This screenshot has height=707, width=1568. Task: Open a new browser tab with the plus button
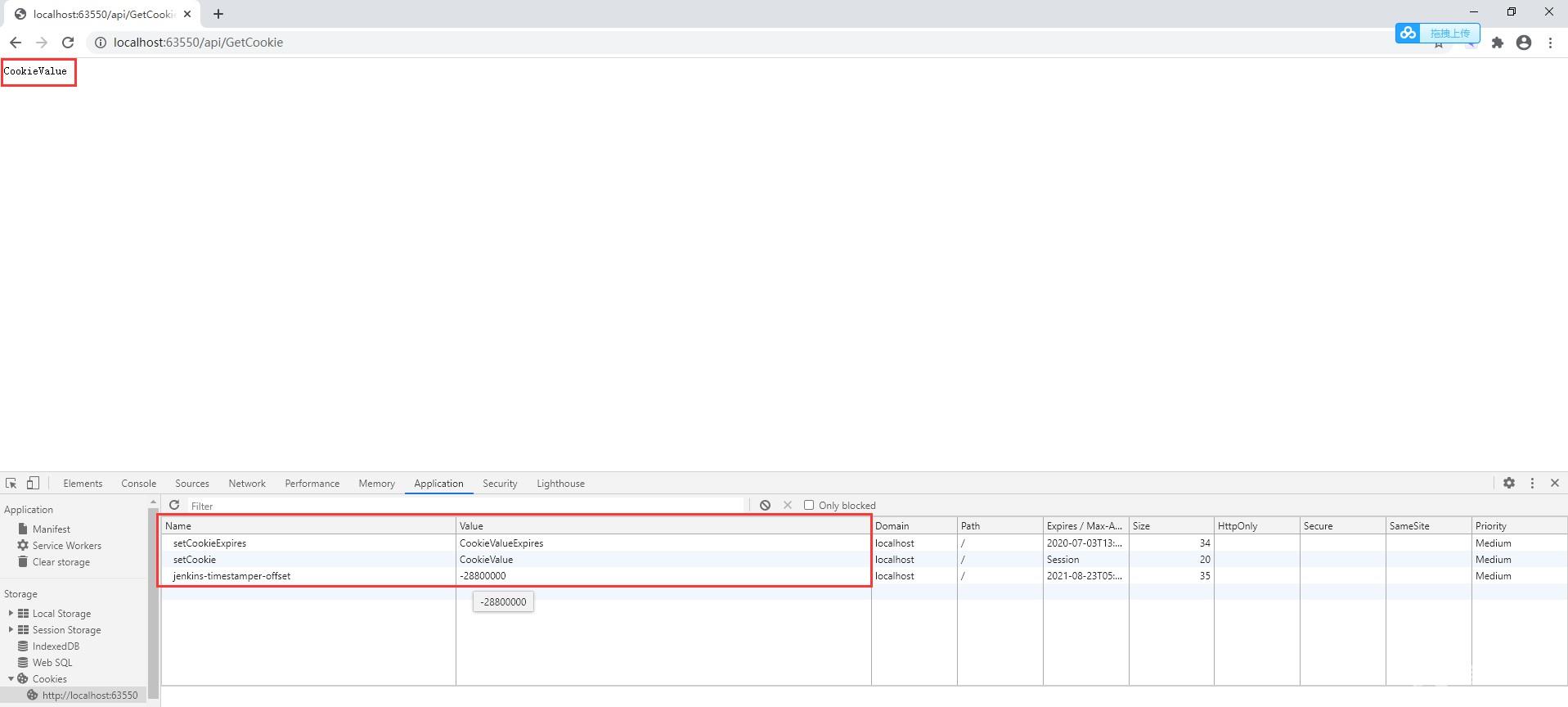coord(218,14)
